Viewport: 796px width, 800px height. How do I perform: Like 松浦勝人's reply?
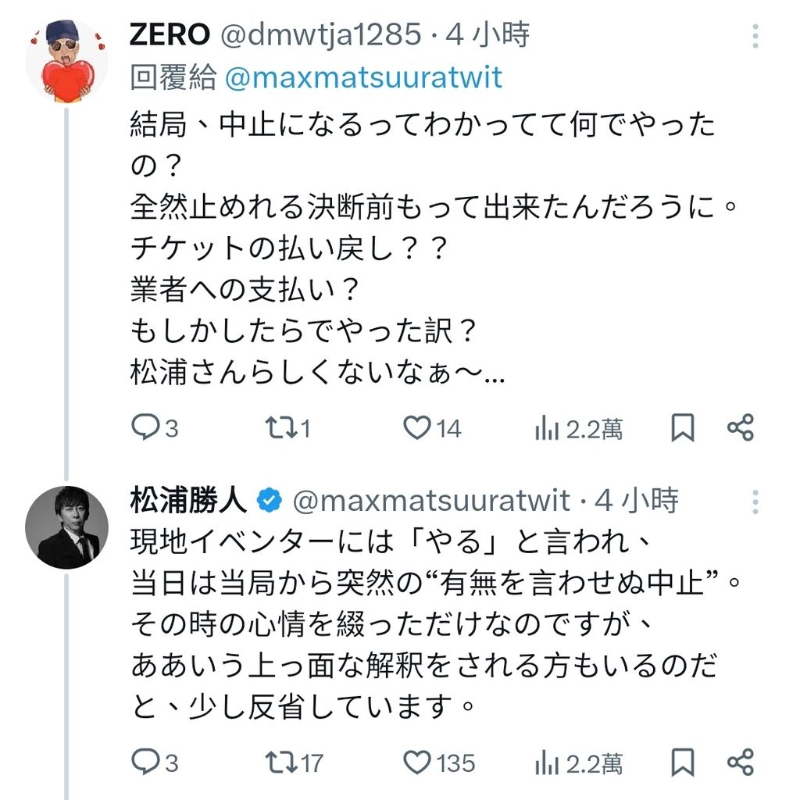pyautogui.click(x=417, y=761)
